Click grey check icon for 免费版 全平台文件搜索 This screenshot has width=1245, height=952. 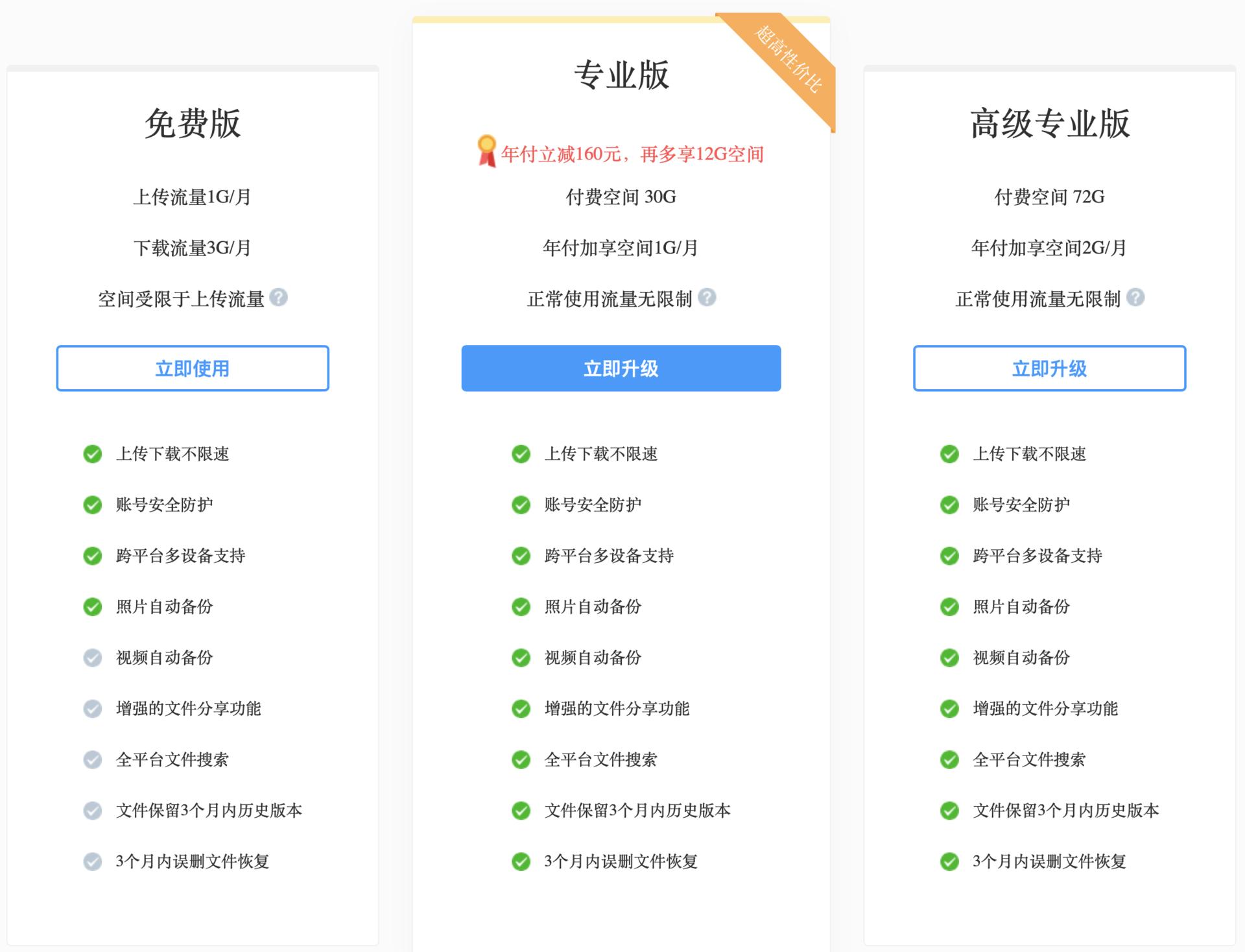pyautogui.click(x=93, y=759)
